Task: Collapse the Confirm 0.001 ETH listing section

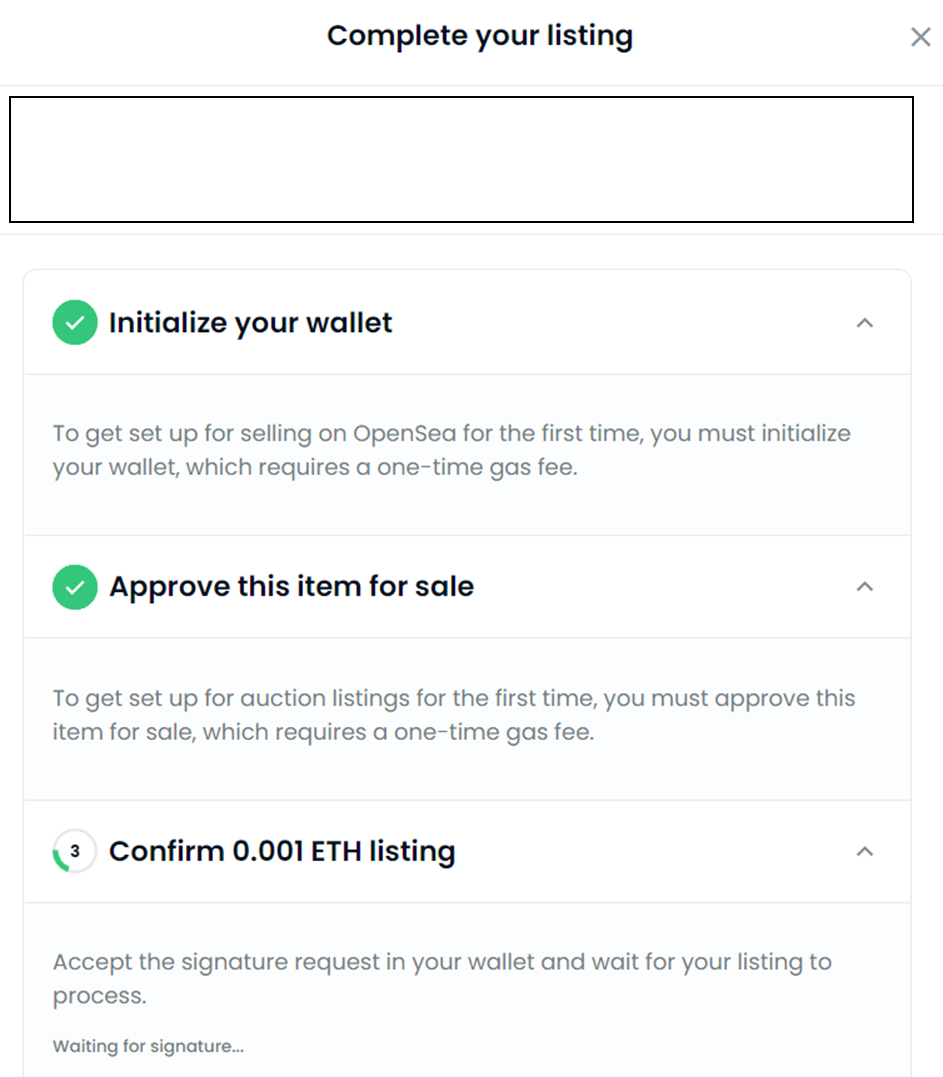Action: click(x=865, y=852)
